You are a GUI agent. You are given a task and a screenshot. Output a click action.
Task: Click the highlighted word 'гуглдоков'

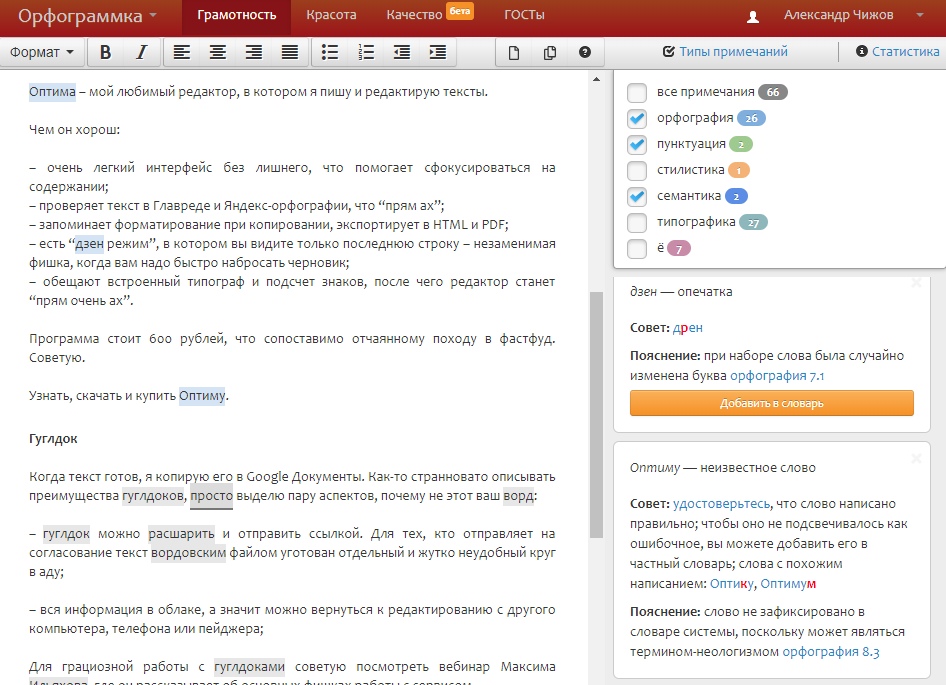[154, 495]
